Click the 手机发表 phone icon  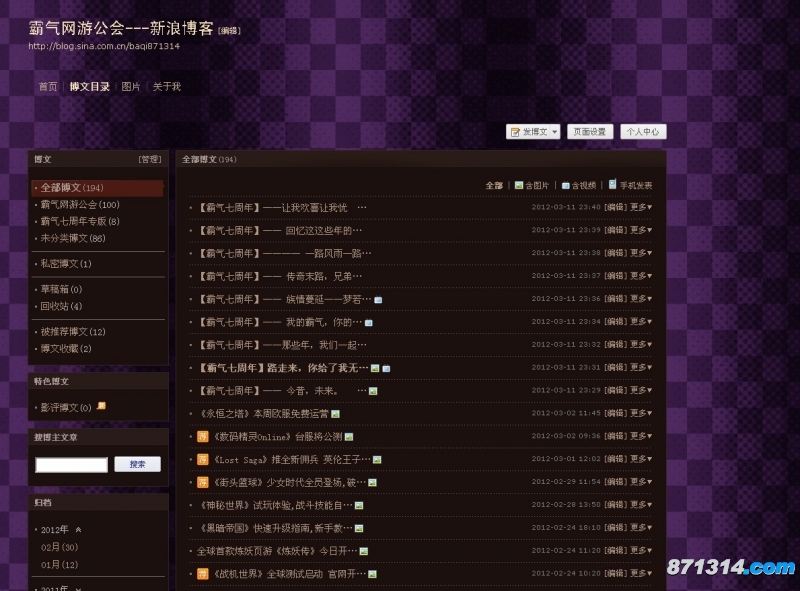point(612,184)
